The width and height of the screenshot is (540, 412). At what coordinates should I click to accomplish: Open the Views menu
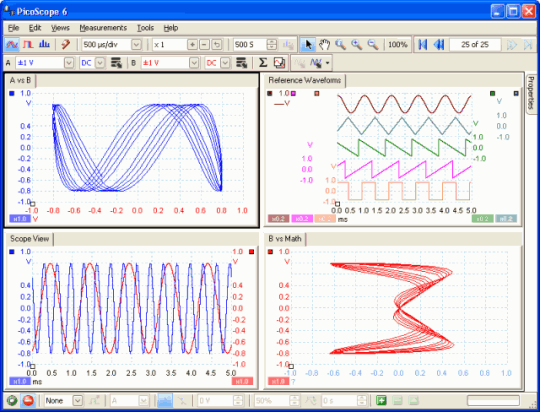pos(60,28)
